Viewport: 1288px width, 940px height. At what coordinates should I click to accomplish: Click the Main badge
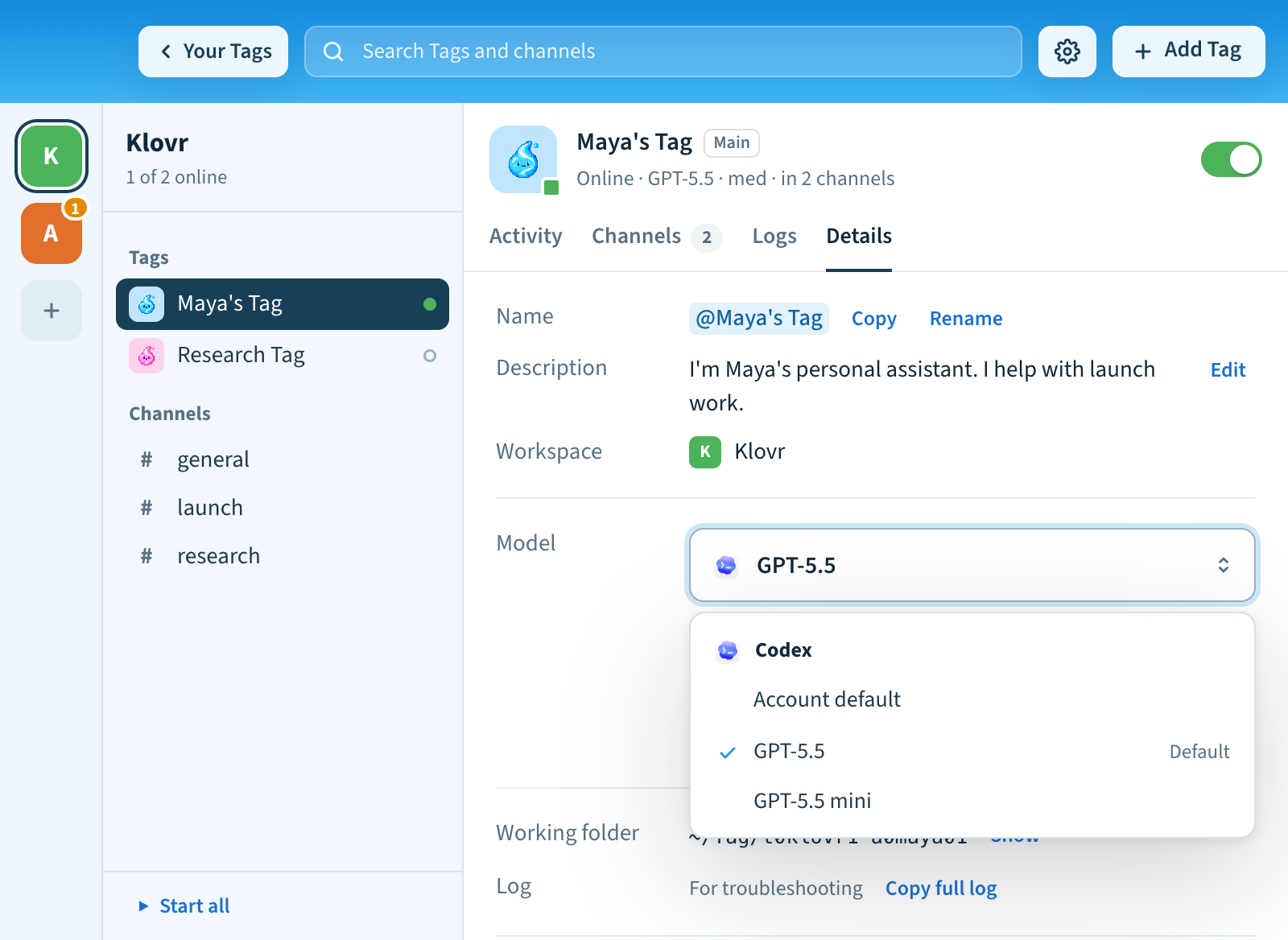click(732, 143)
